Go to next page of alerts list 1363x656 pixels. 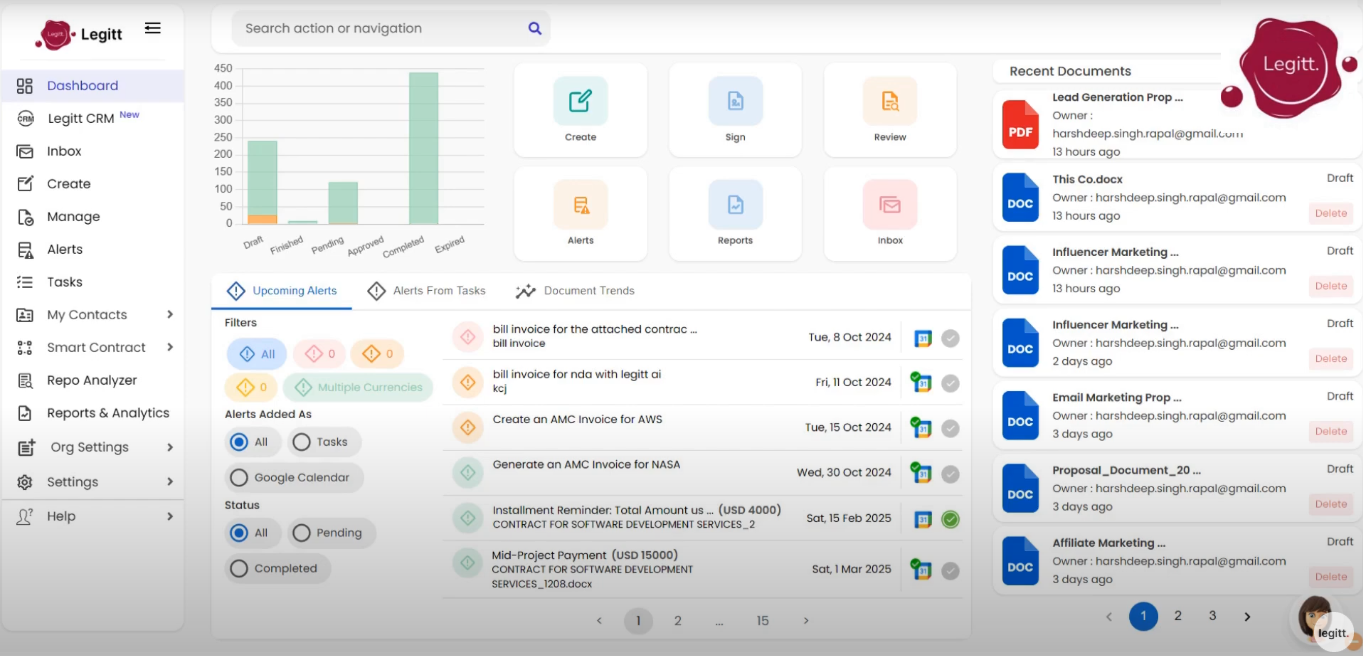click(x=806, y=621)
